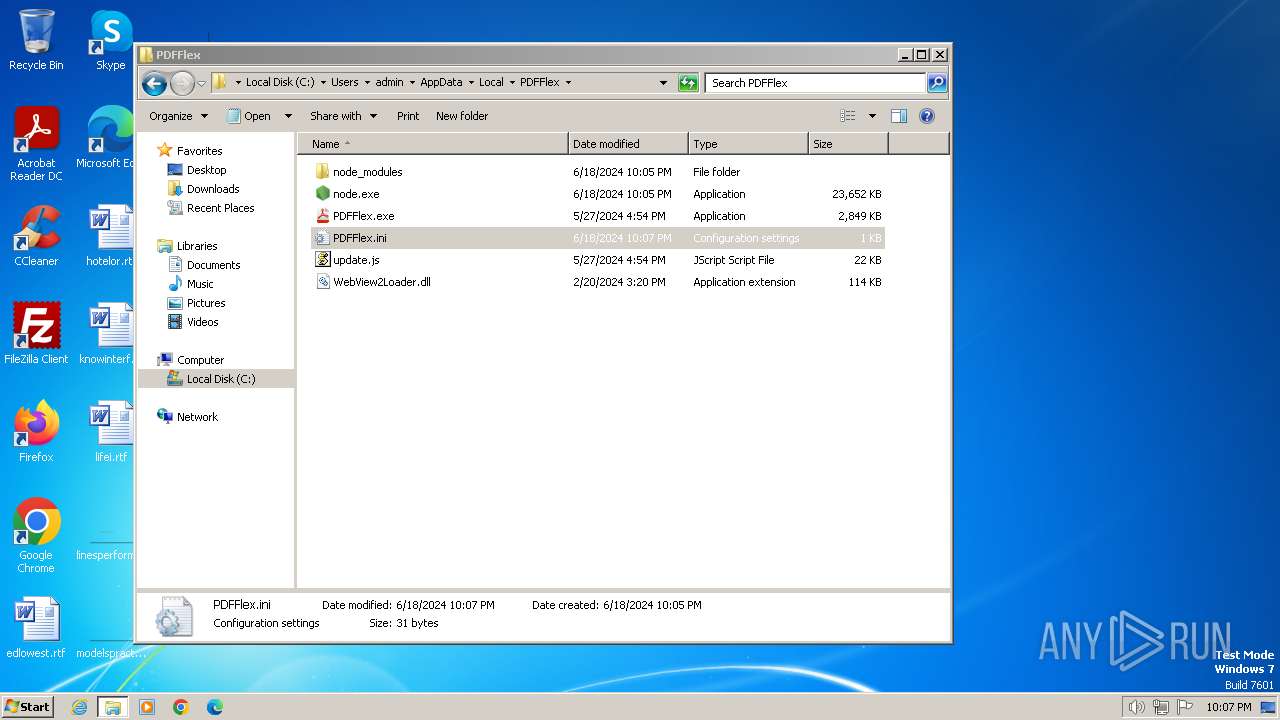Viewport: 1280px width, 720px height.
Task: Click the volume speaker tray icon
Action: 1136,707
